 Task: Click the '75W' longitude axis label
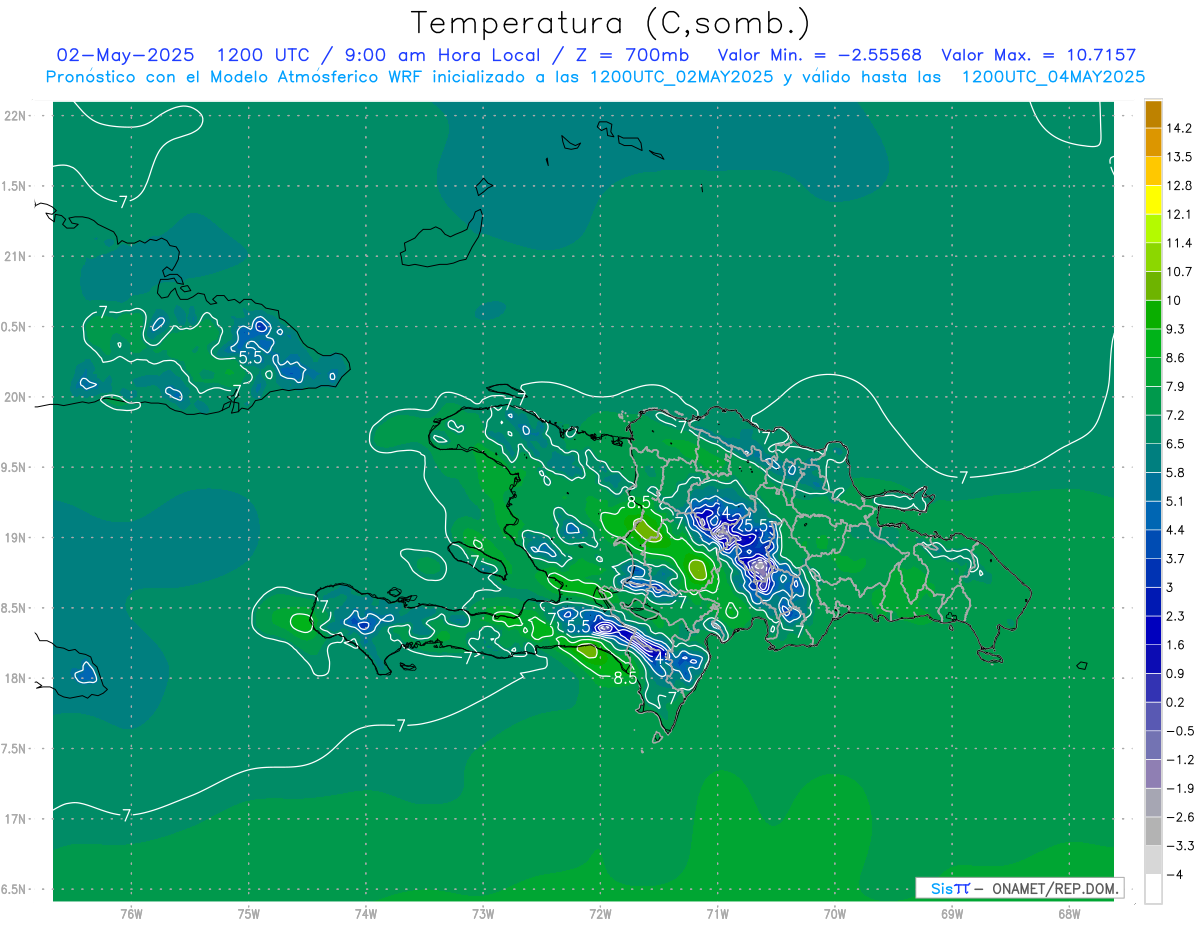(249, 913)
